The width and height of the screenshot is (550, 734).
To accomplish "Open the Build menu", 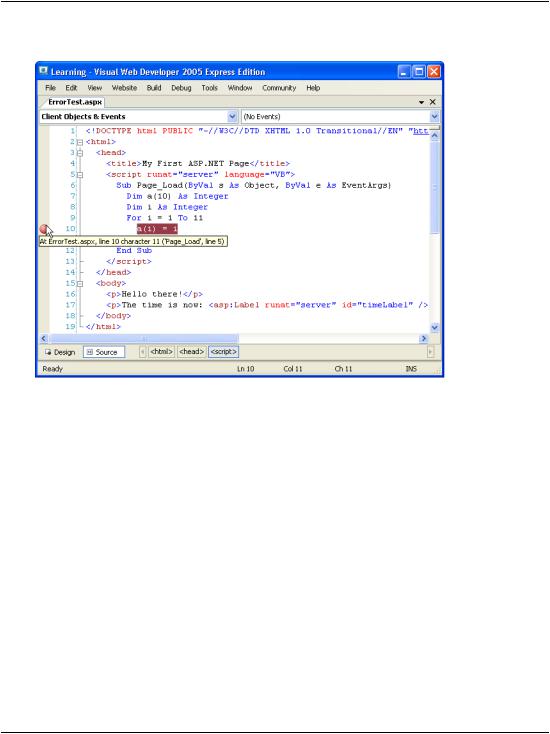I will [154, 88].
